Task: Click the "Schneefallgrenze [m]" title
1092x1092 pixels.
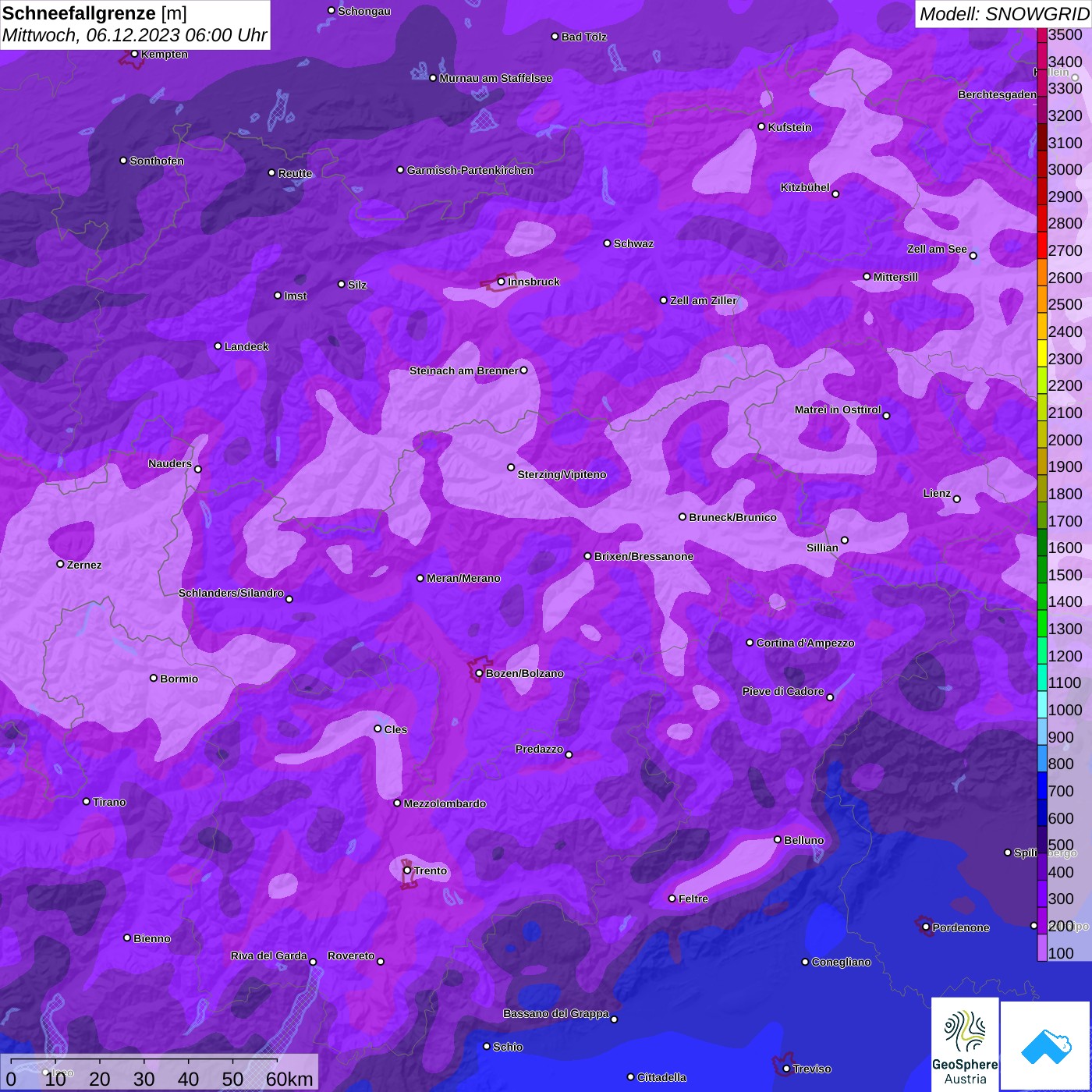Action: pos(95,13)
